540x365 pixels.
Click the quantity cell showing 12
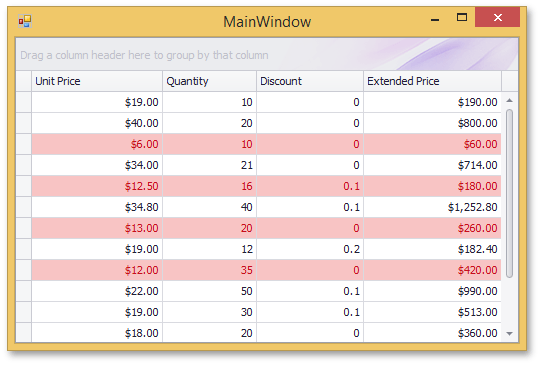pyautogui.click(x=209, y=249)
